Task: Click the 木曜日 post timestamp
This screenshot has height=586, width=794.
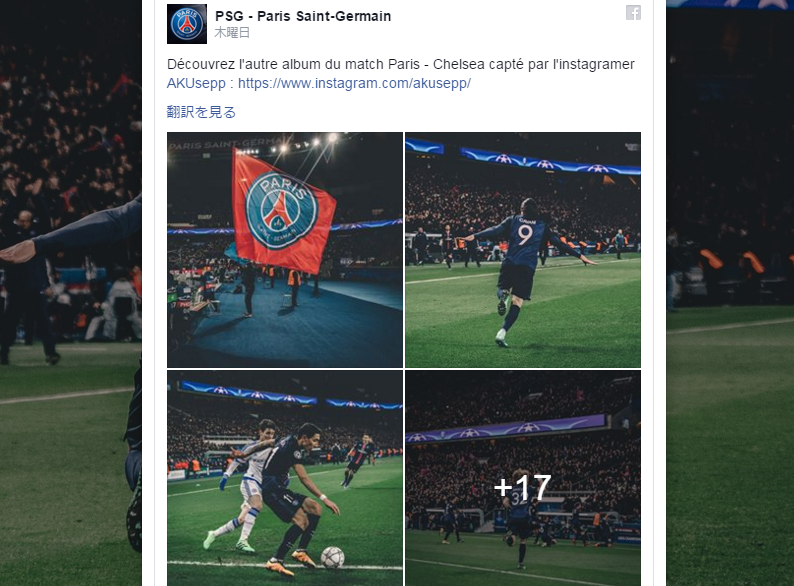Action: 232,33
